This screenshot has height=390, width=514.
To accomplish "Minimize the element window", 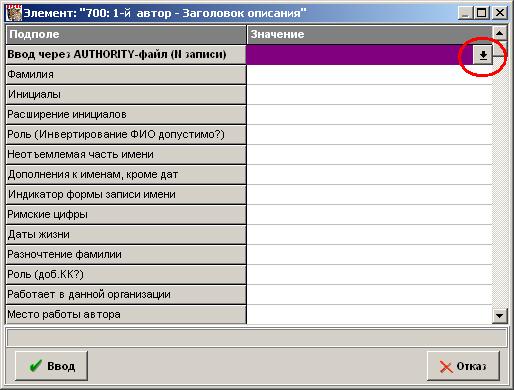I will click(465, 13).
